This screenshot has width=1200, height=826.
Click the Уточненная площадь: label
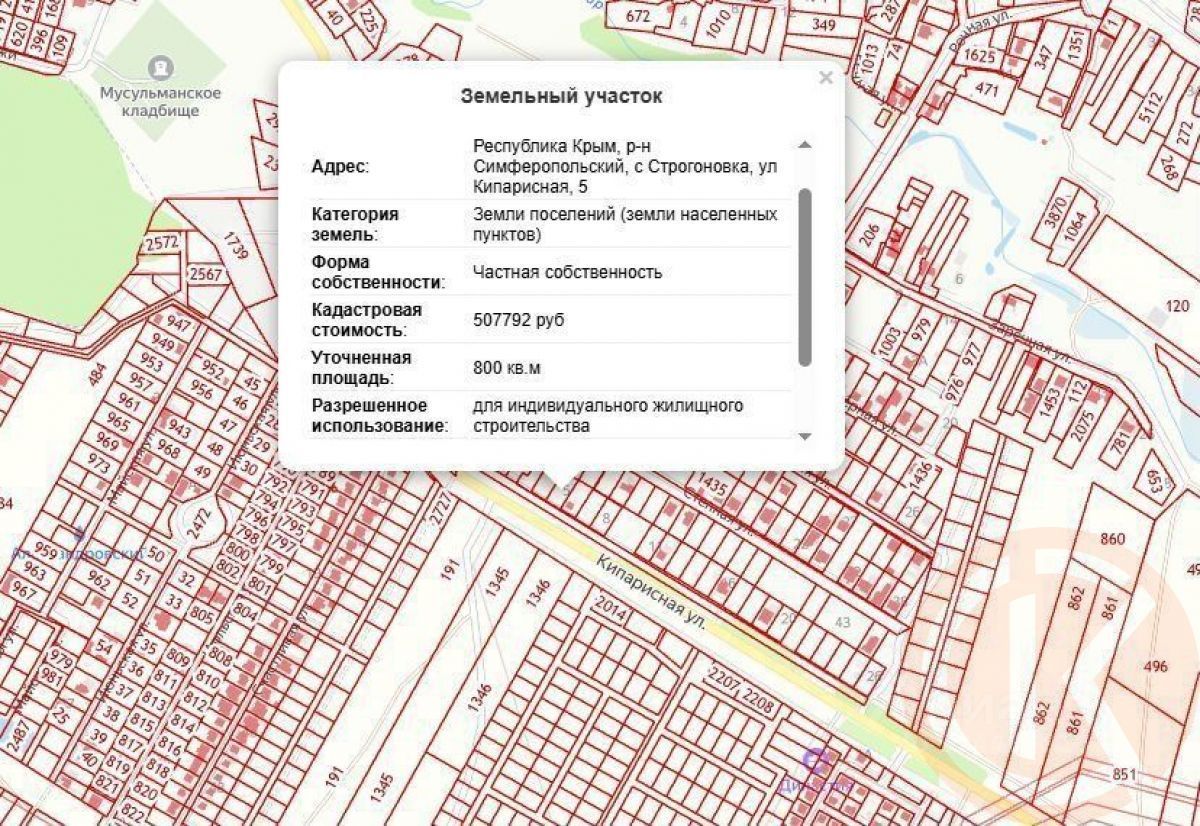point(362,368)
